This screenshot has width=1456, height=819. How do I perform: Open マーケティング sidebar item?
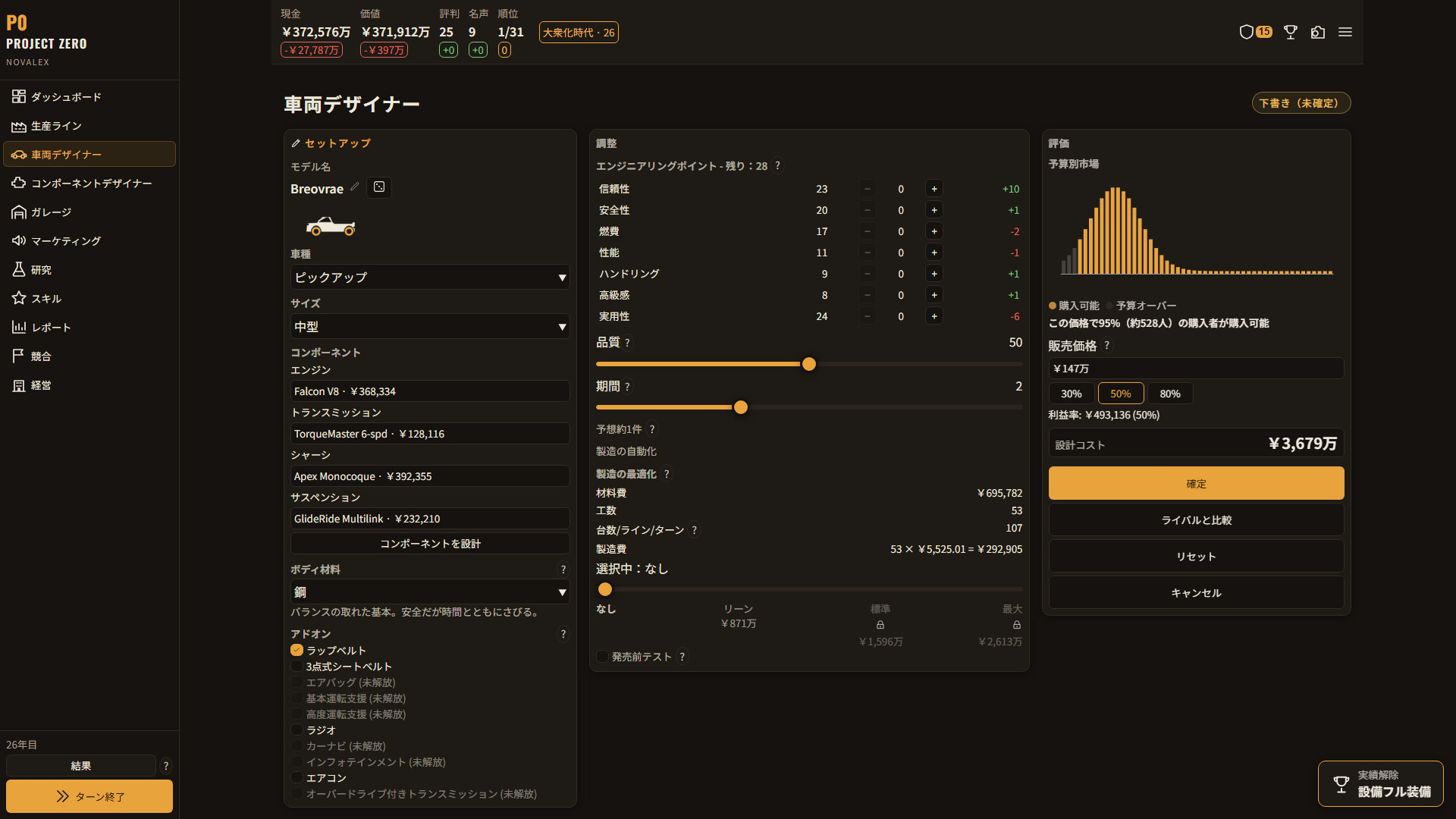(89, 241)
